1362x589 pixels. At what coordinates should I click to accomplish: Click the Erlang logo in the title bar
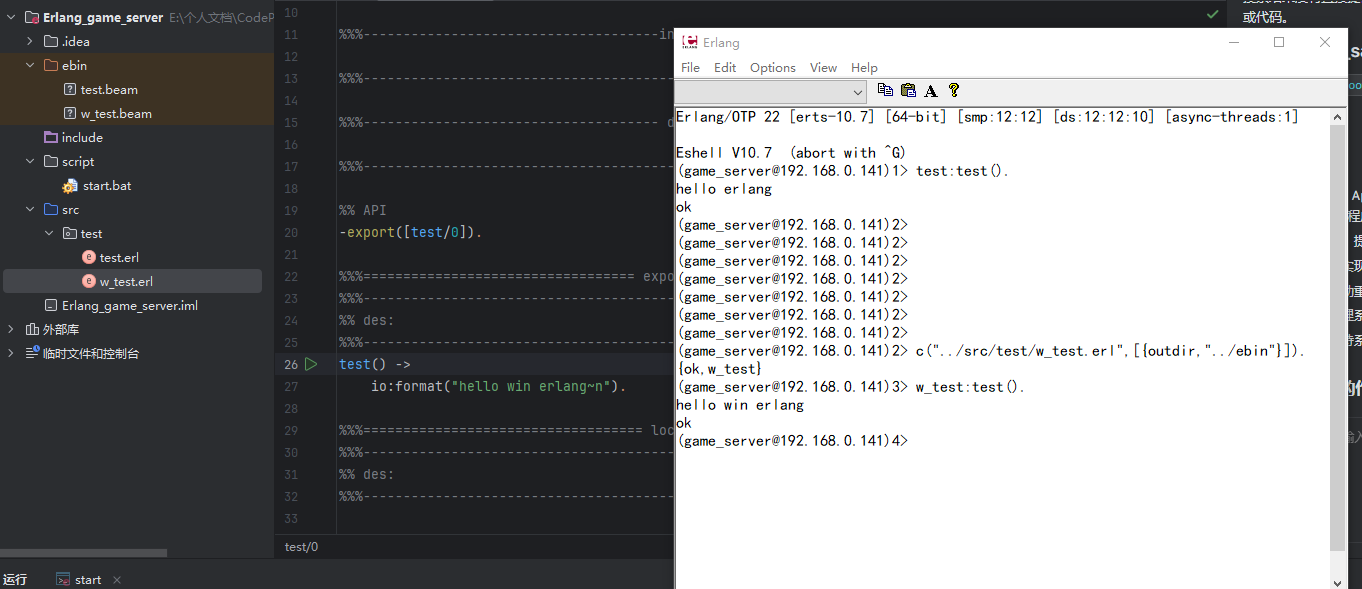689,42
